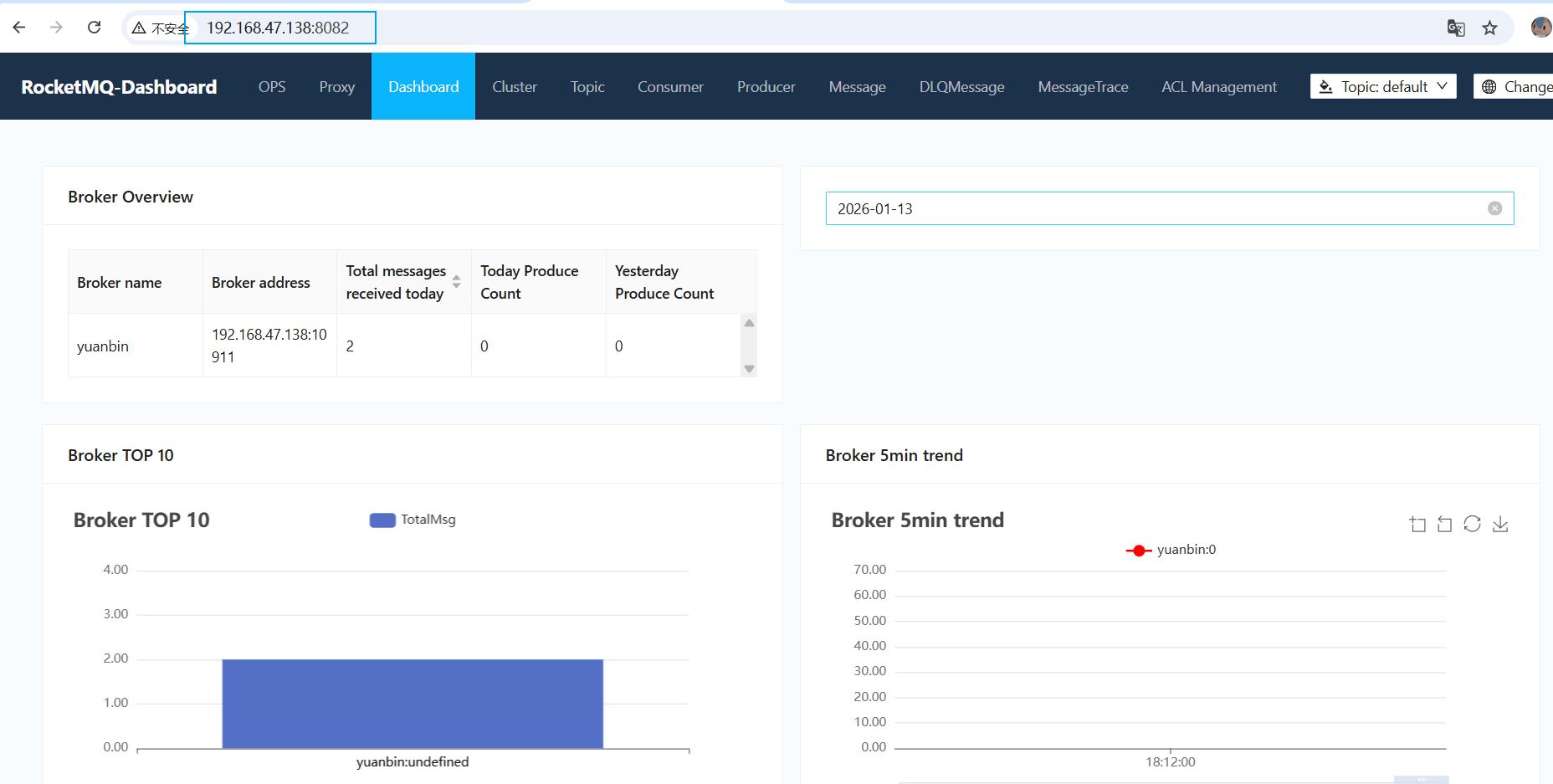Switch to MessageTrace tab
This screenshot has width=1553, height=784.
point(1083,87)
